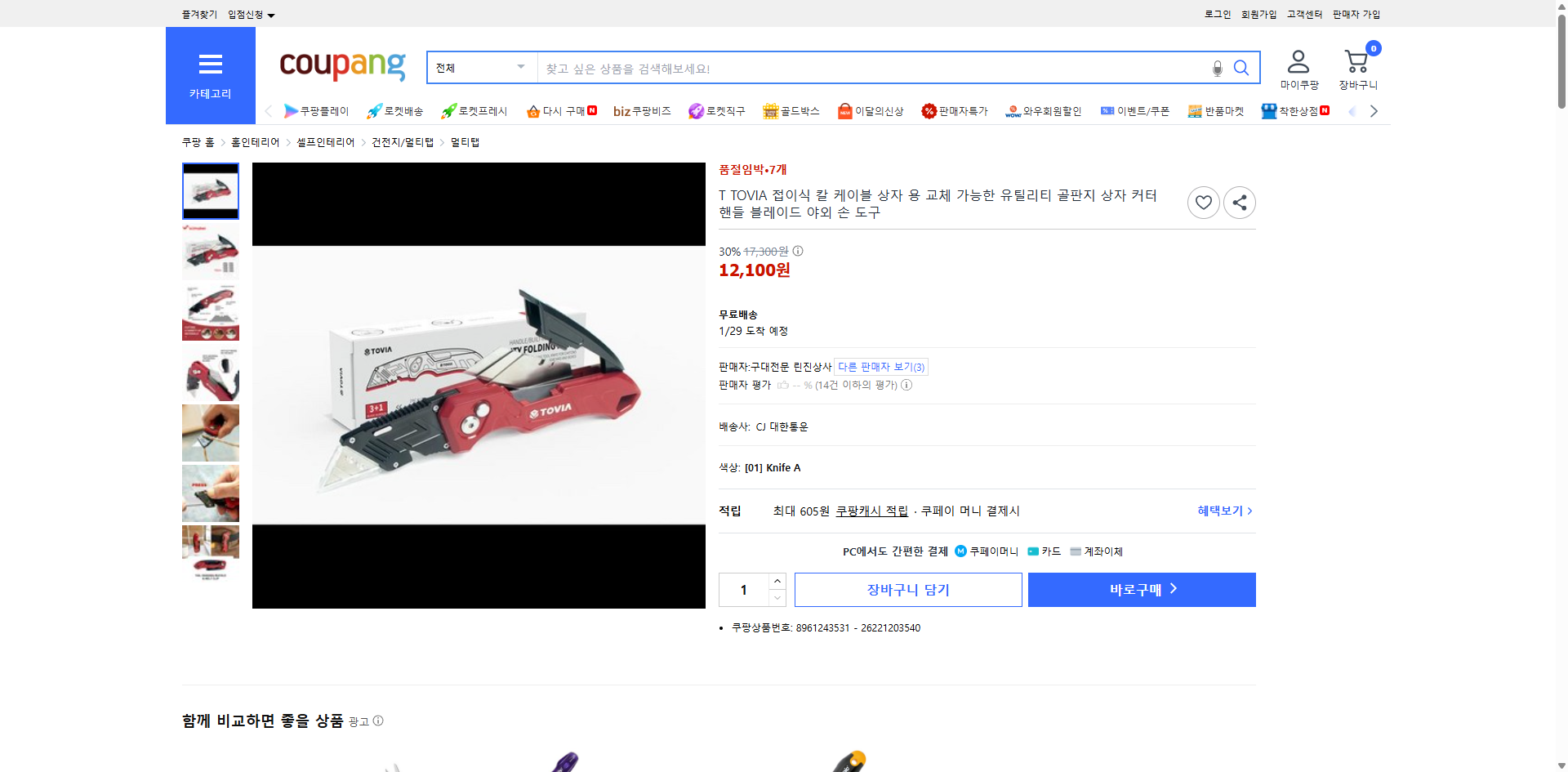Image resolution: width=1568 pixels, height=772 pixels.
Task: Toggle the wishlist heart on this product
Action: pos(1203,202)
